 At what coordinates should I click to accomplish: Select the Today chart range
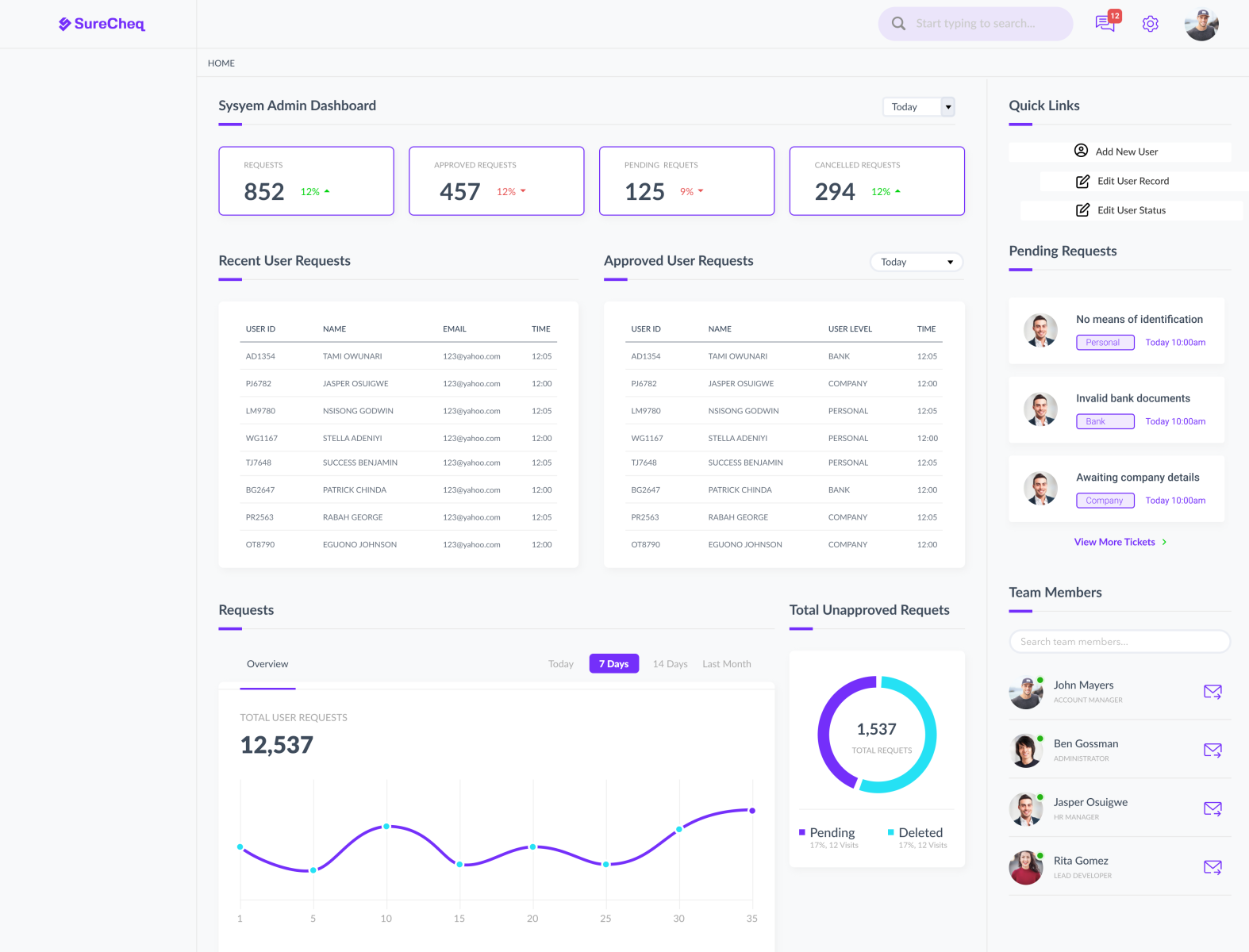point(561,664)
